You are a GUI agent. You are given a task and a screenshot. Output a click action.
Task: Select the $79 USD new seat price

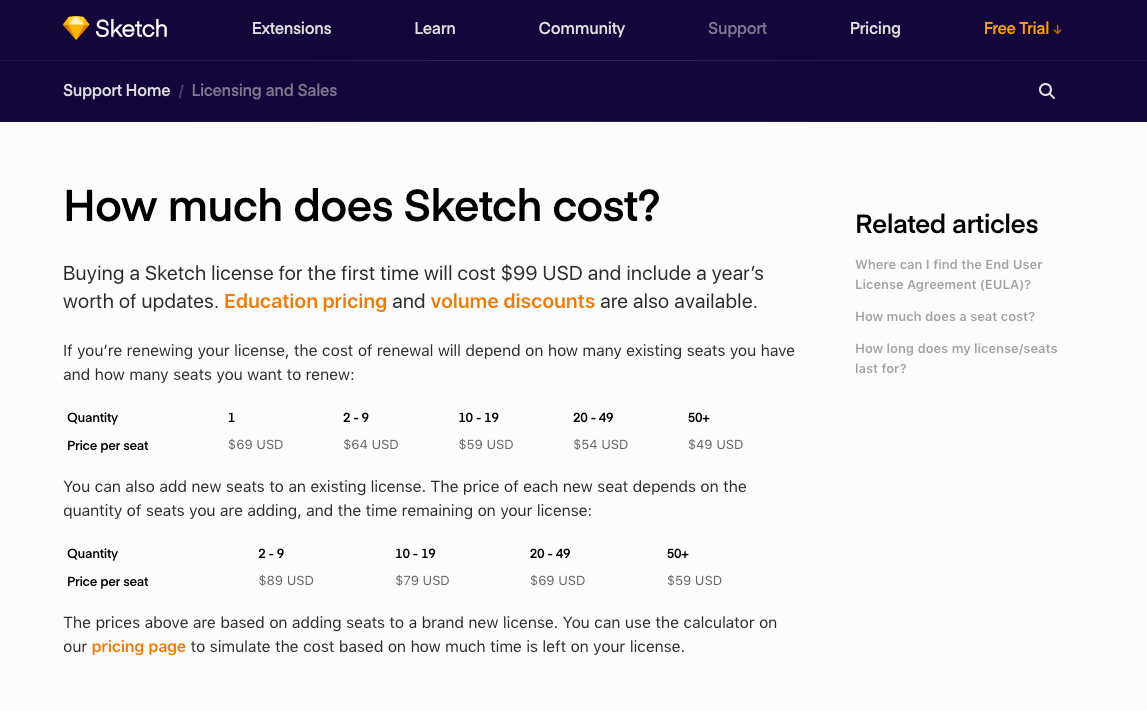pyautogui.click(x=422, y=581)
